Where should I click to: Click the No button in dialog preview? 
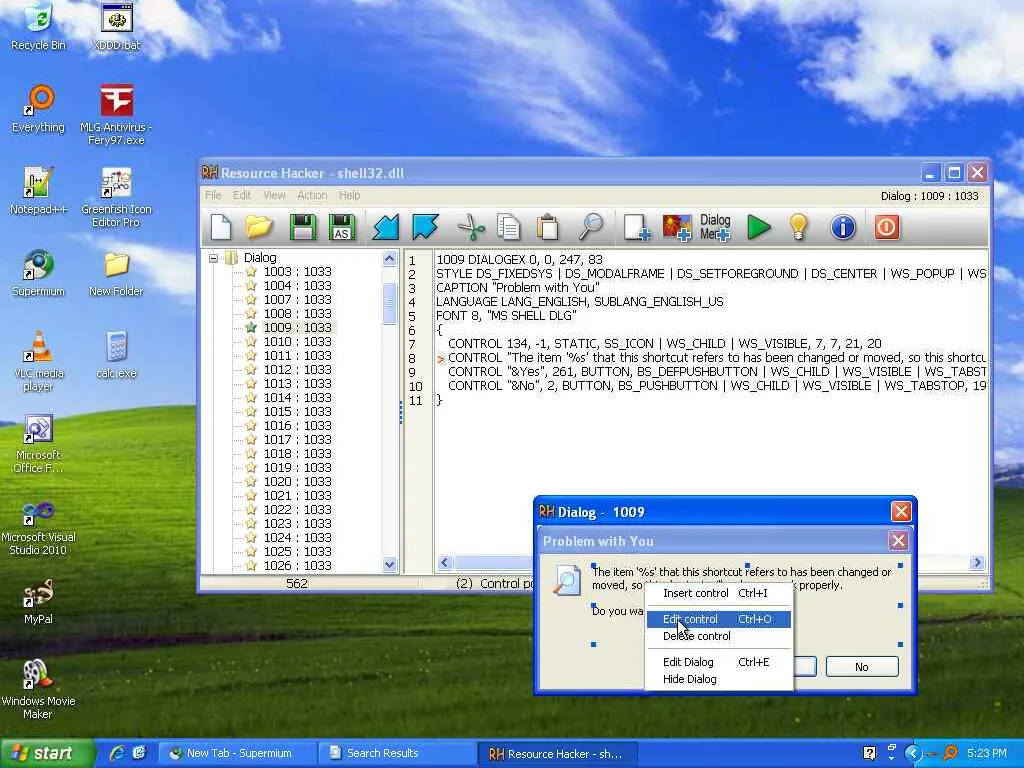861,667
